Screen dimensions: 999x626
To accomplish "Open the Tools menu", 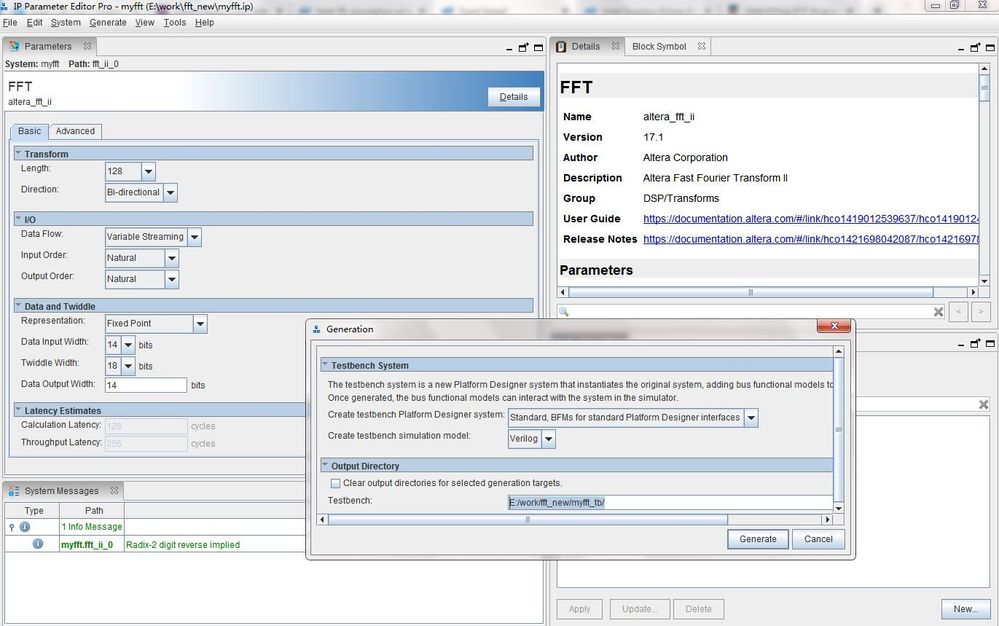I will tap(175, 22).
